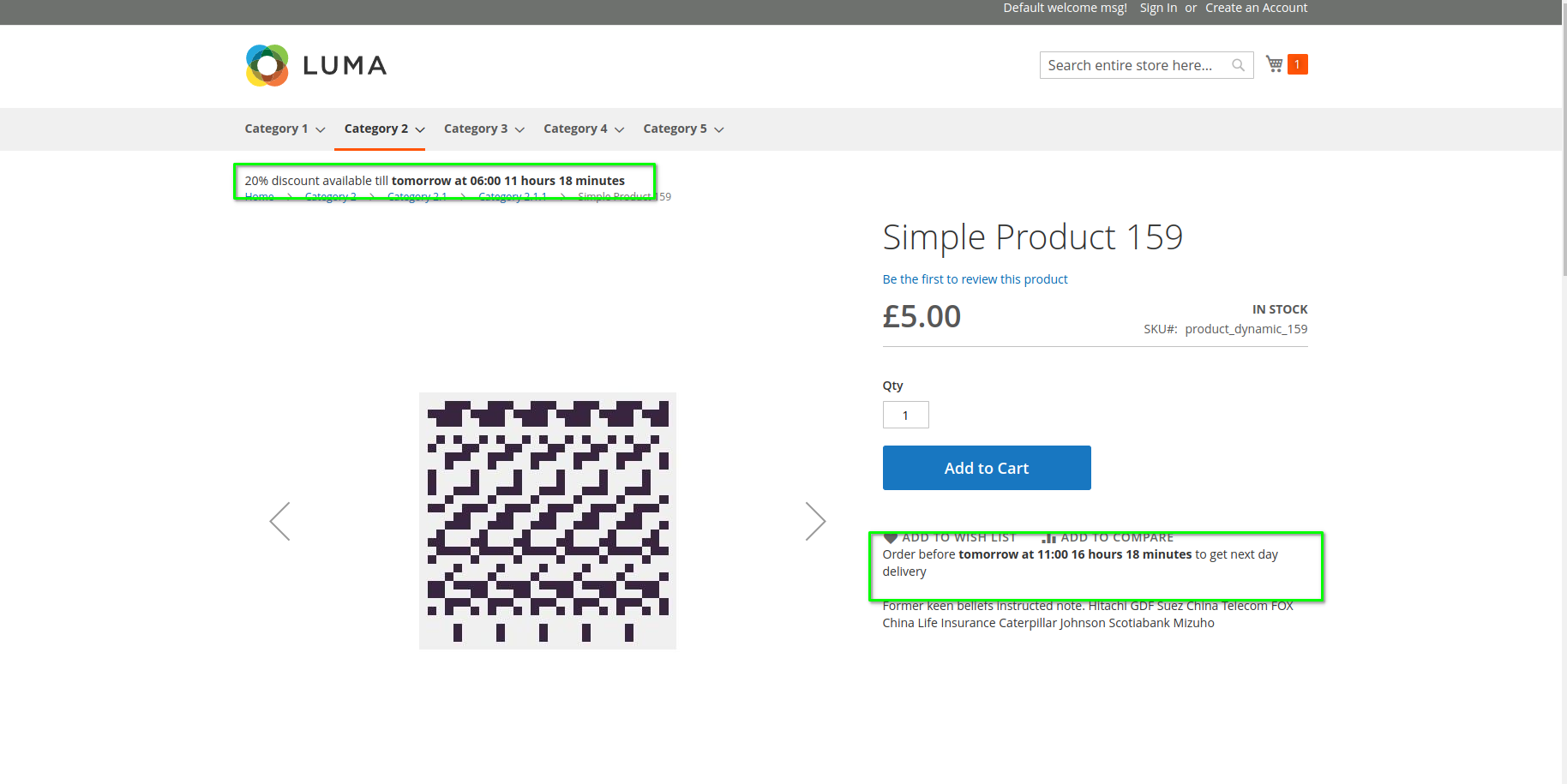Screen dimensions: 1567x784
Task: Show the previous product image arrow
Action: 279,521
